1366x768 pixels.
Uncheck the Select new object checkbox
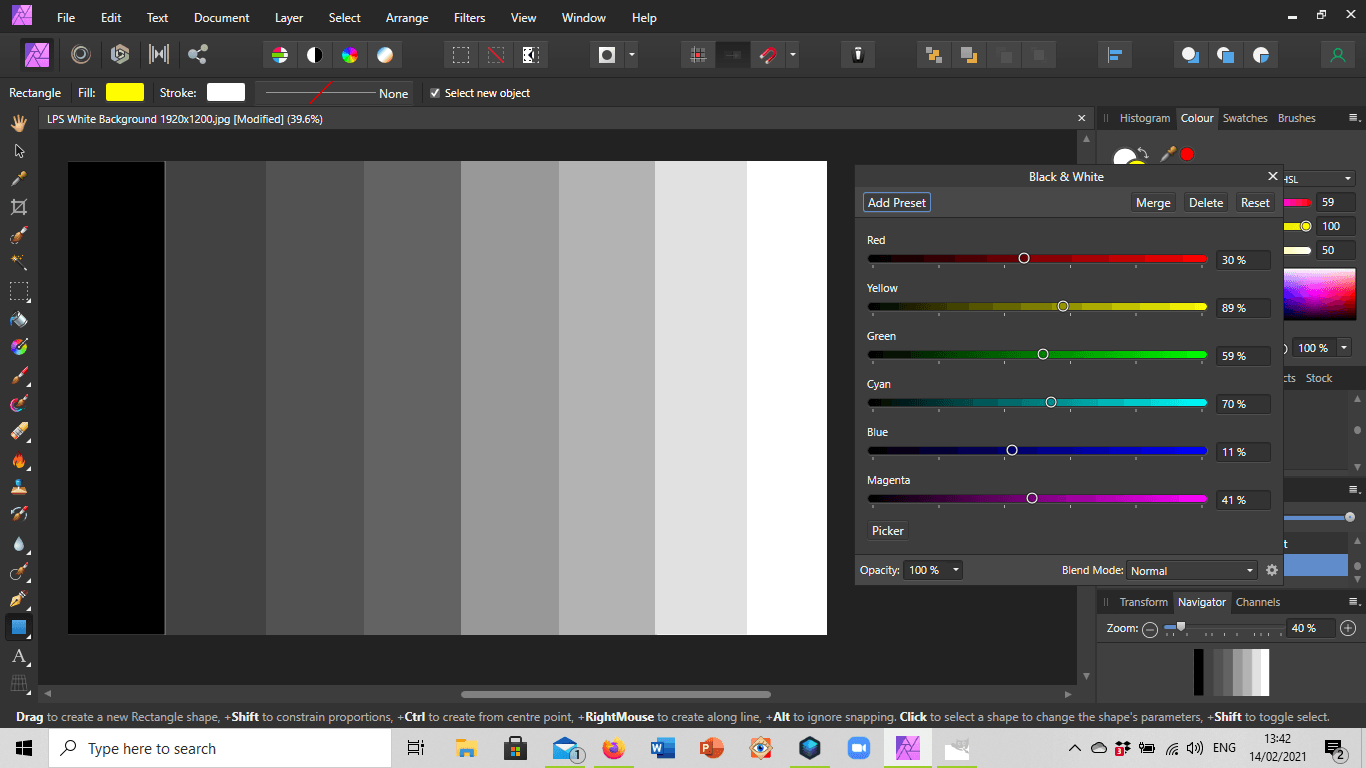pos(435,93)
